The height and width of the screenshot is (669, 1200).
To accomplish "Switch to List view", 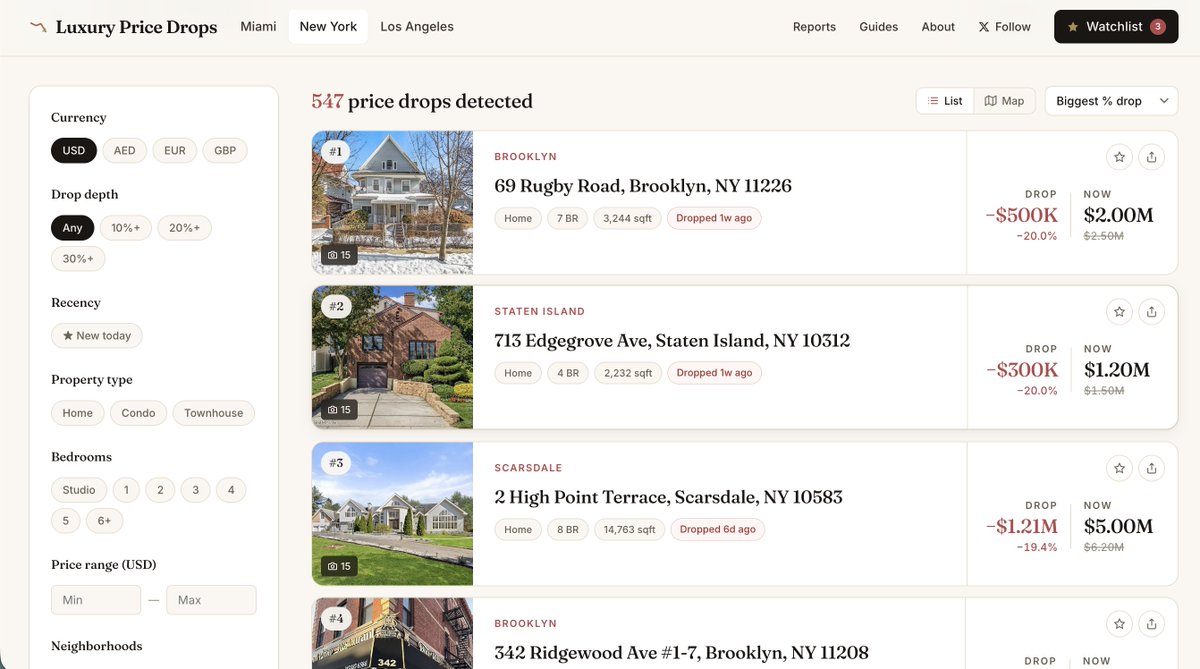I will pos(945,101).
